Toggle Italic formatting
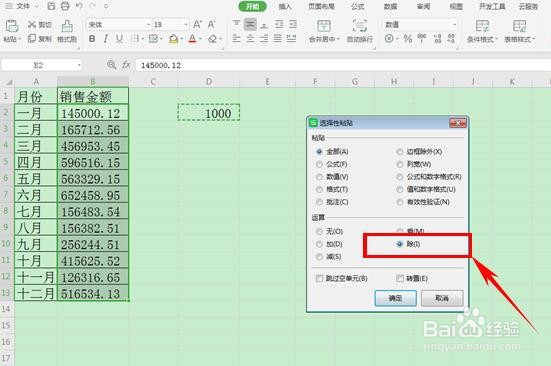551x366 pixels. pyautogui.click(x=105, y=39)
